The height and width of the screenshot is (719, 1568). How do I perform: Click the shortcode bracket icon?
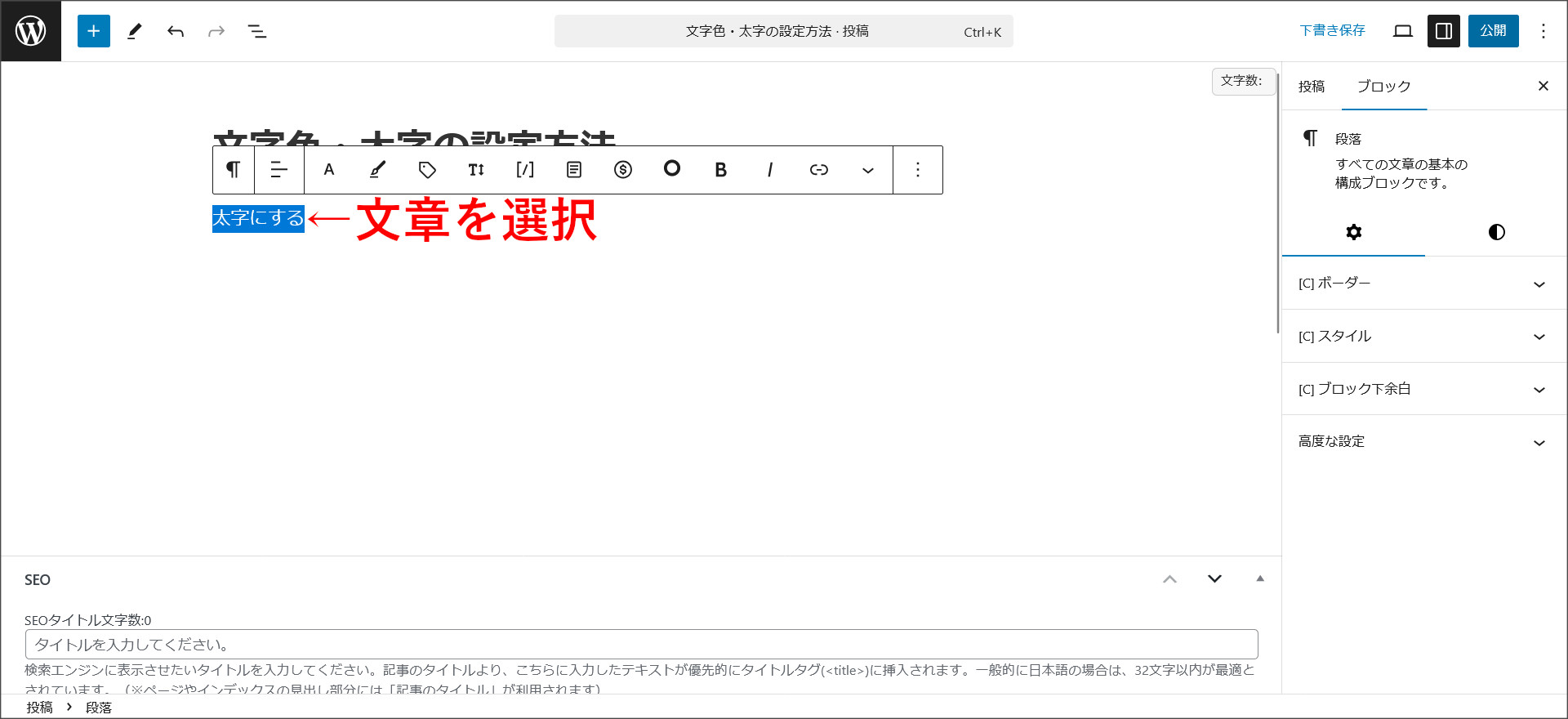click(x=525, y=170)
